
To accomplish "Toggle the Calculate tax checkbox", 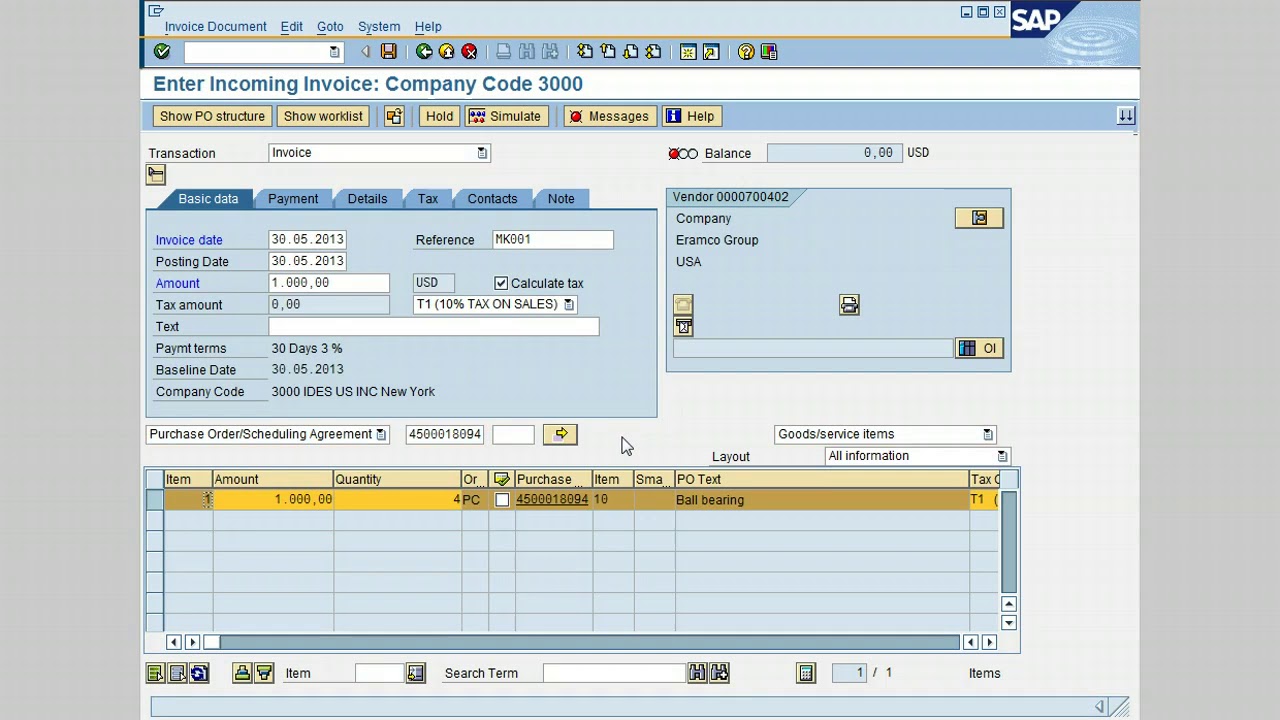I will pyautogui.click(x=501, y=283).
